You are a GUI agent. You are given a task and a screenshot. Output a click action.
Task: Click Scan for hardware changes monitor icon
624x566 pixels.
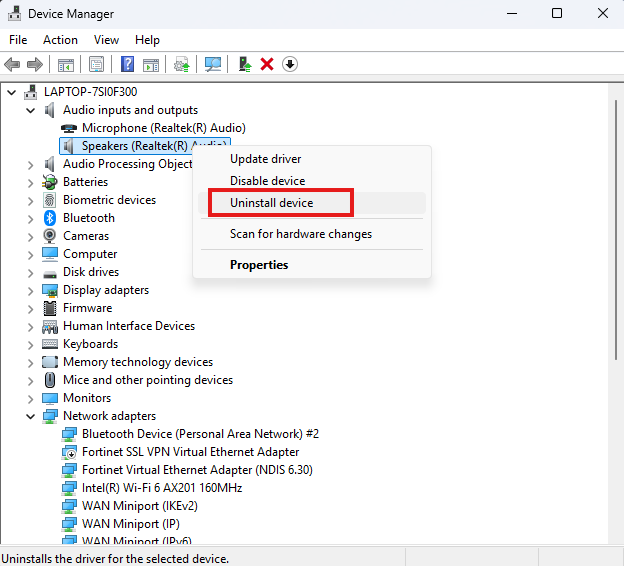click(x=213, y=64)
